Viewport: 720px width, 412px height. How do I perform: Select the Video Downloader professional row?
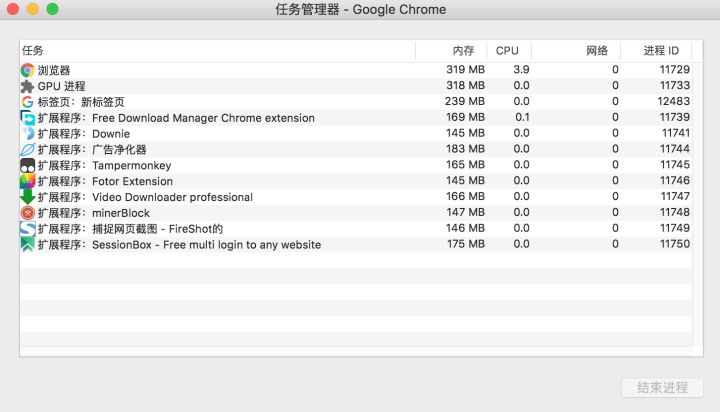point(356,197)
